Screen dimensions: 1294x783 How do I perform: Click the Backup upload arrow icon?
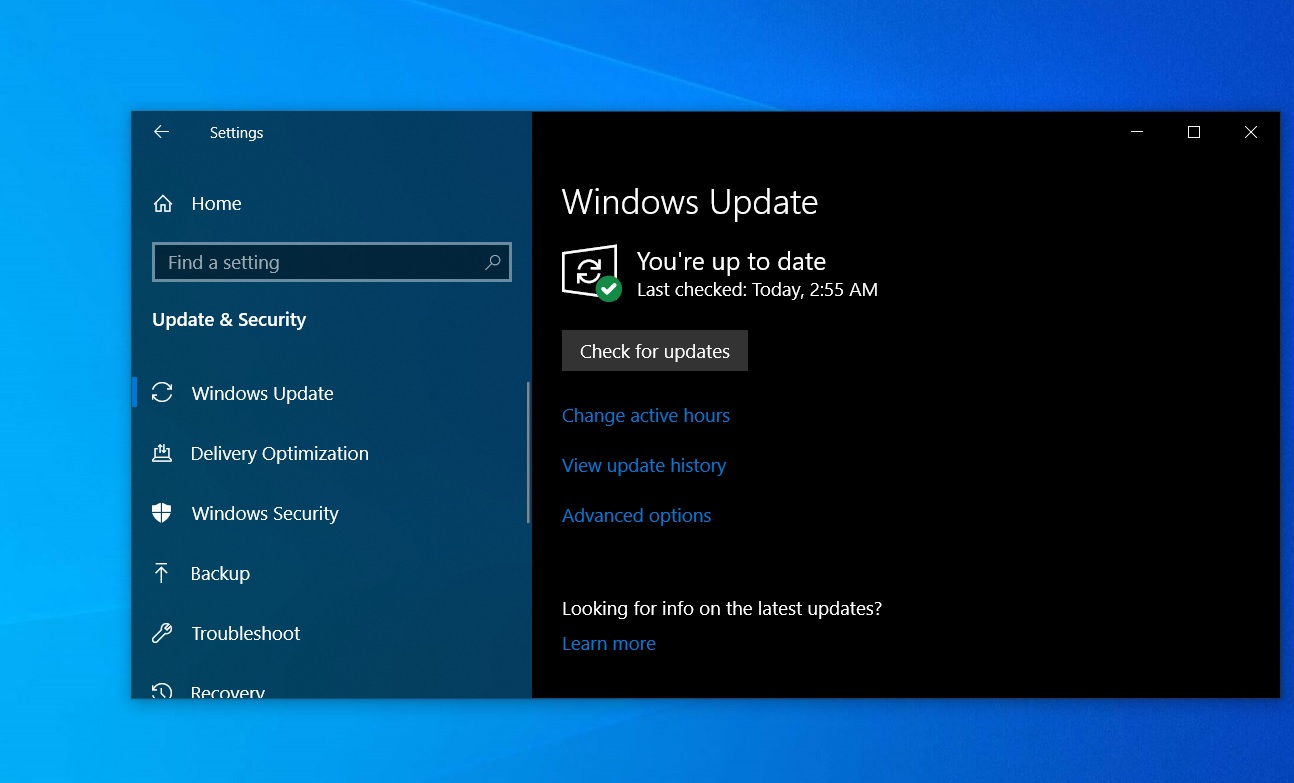click(x=161, y=573)
